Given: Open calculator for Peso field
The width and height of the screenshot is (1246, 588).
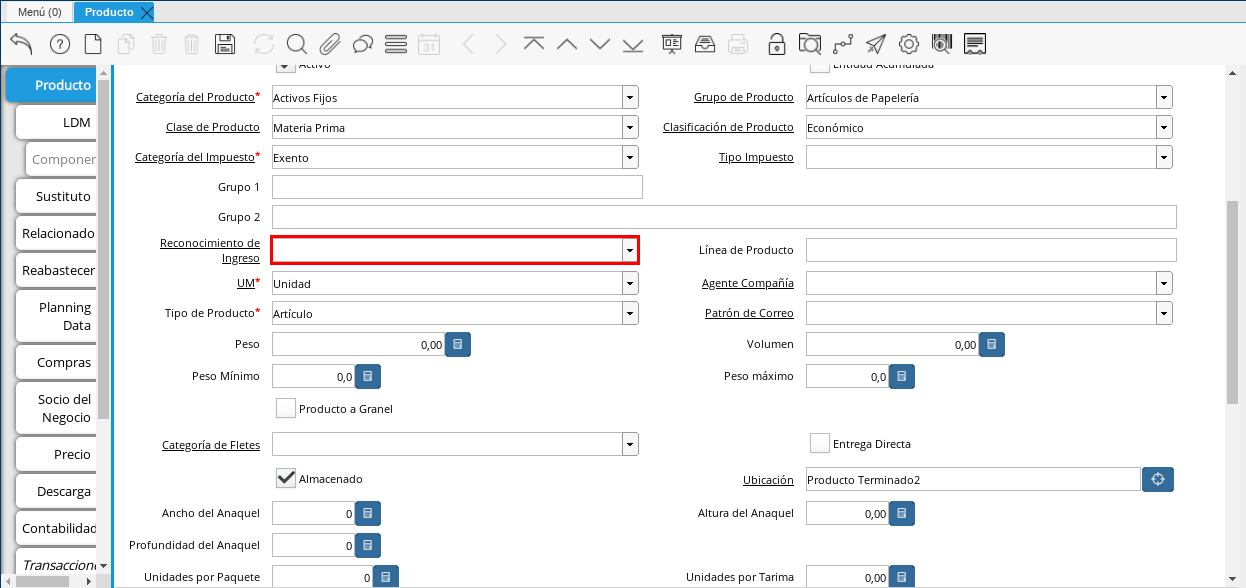Looking at the screenshot, I should 458,344.
